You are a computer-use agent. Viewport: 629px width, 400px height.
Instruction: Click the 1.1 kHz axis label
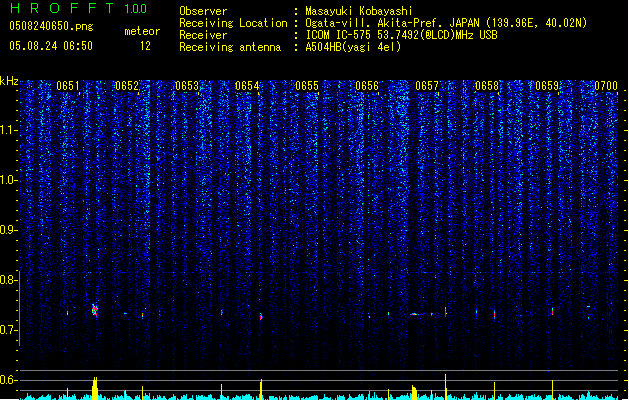click(x=8, y=130)
